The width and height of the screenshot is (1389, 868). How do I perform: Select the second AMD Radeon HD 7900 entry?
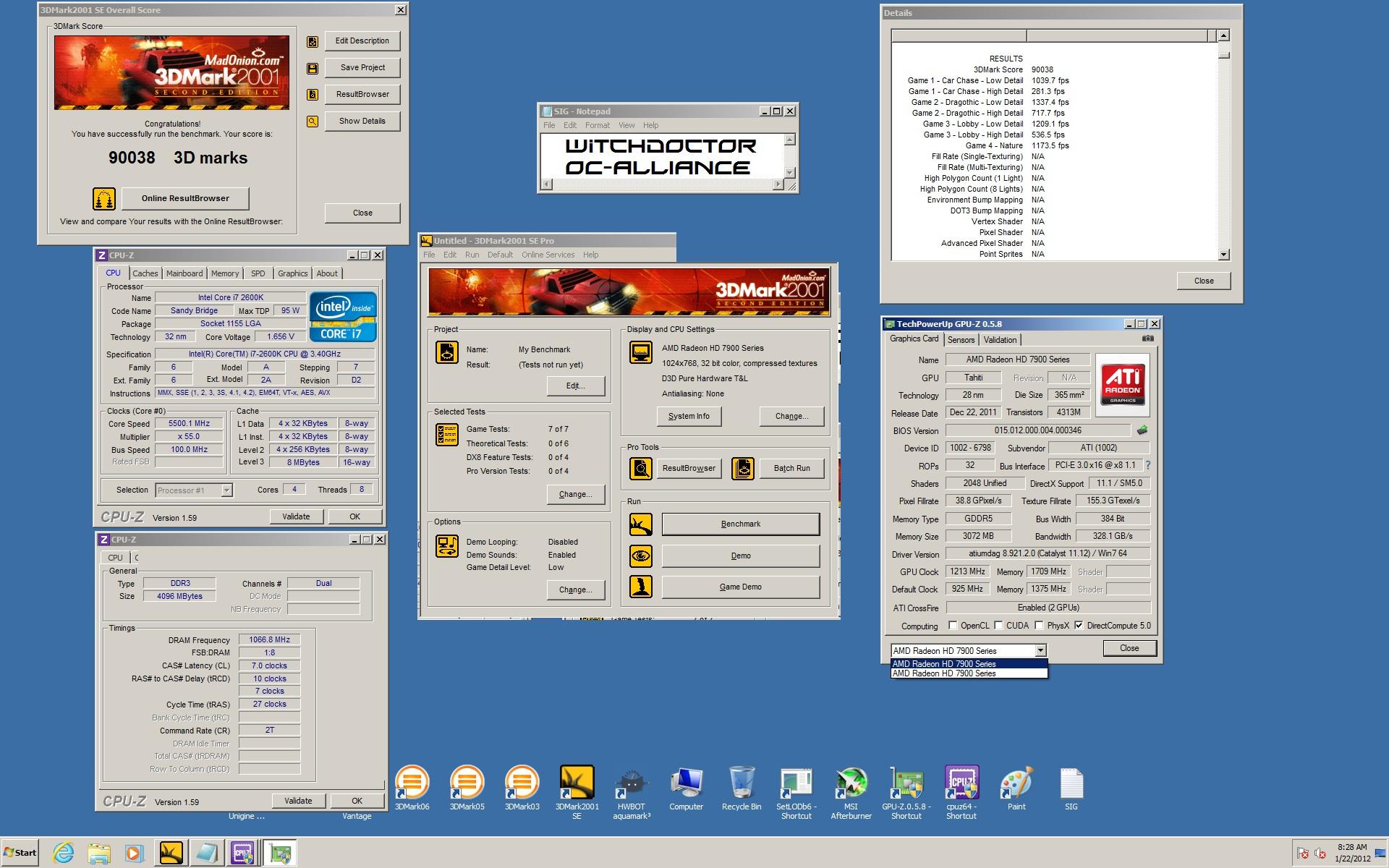point(969,673)
